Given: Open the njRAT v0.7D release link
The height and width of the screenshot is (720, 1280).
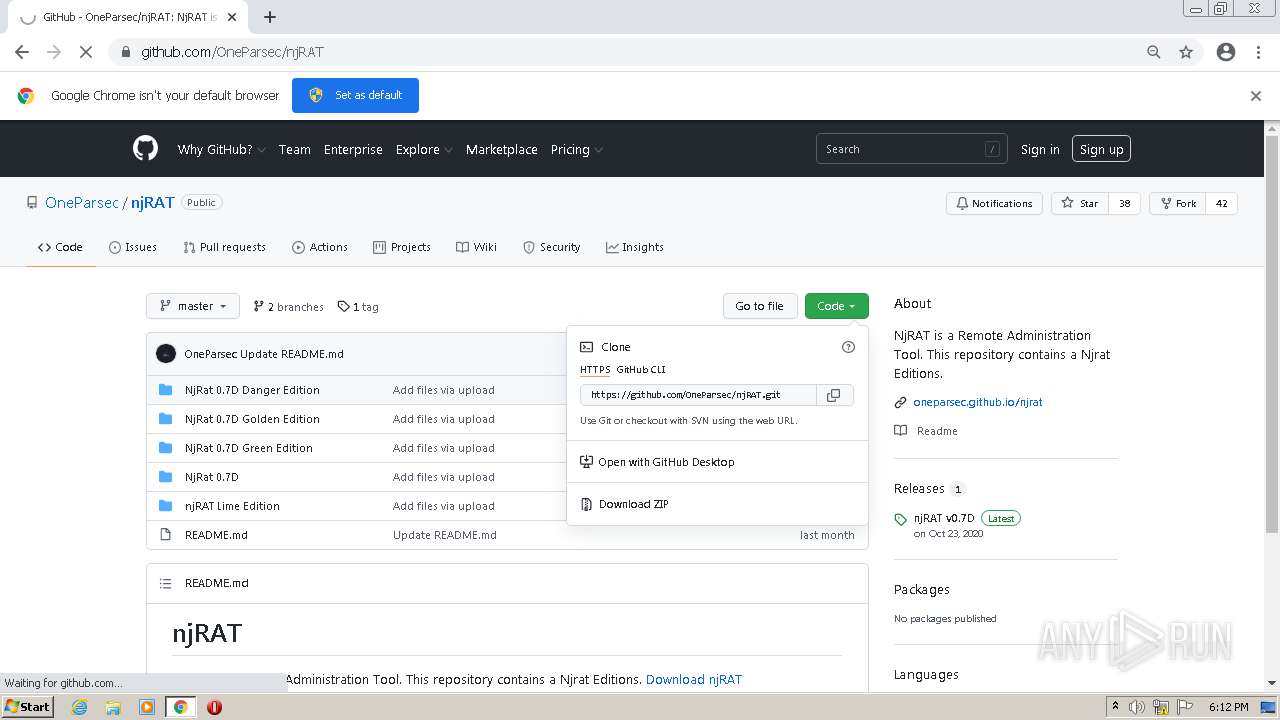Looking at the screenshot, I should pos(944,518).
